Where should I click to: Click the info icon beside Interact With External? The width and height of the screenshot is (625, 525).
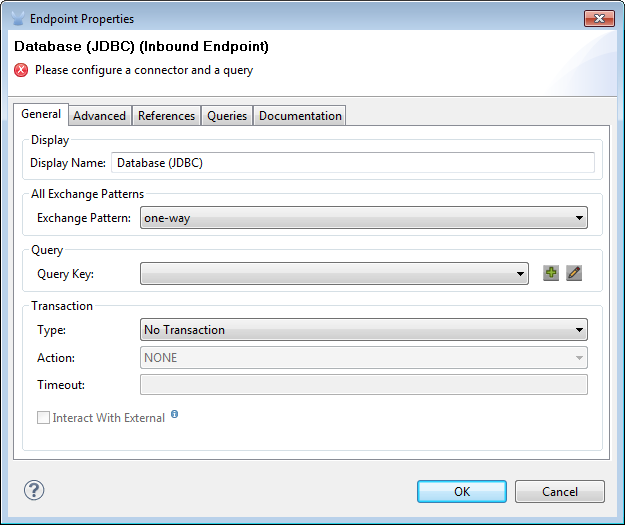(x=174, y=414)
